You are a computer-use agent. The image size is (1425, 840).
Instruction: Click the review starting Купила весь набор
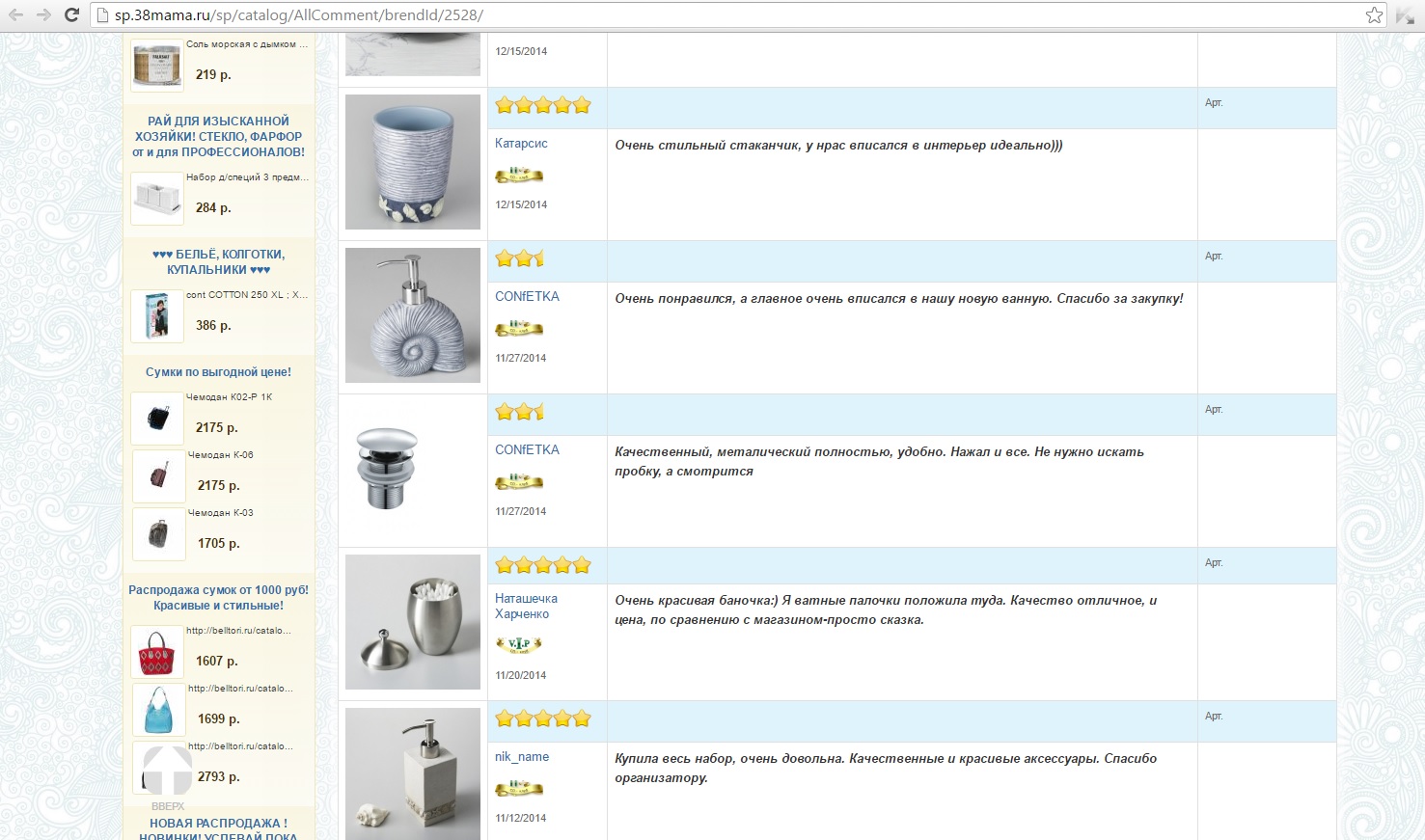pyautogui.click(x=886, y=768)
